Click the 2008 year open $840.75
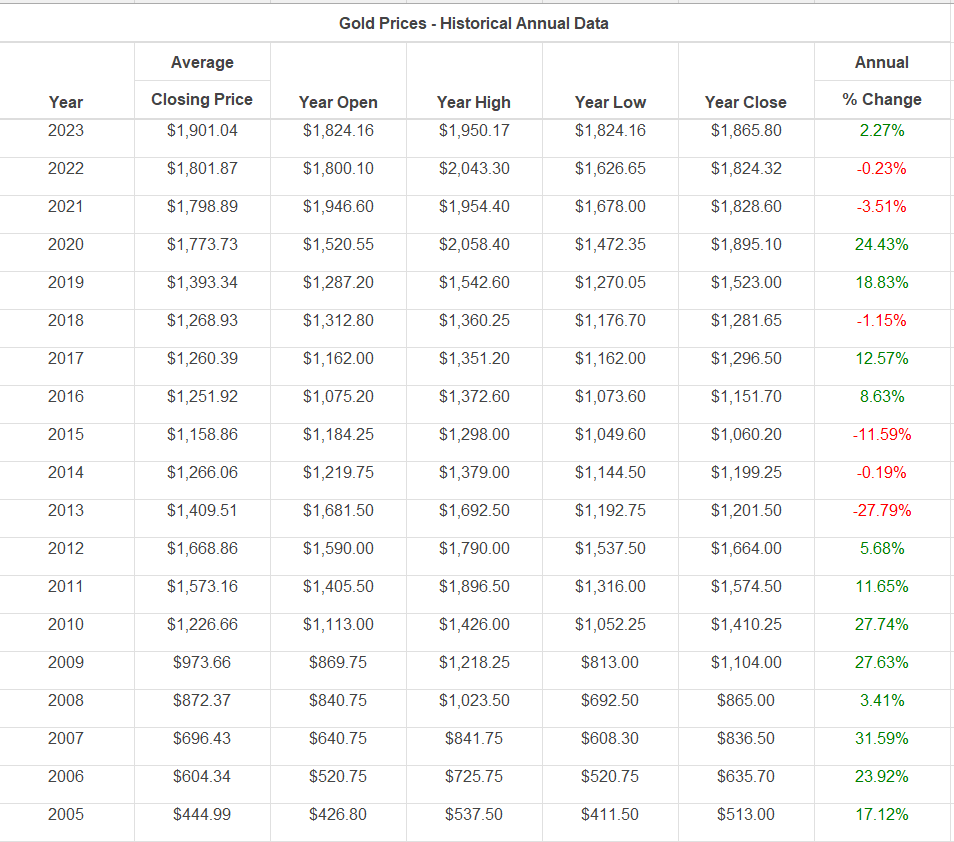Viewport: 954px width, 842px height. pyautogui.click(x=338, y=700)
